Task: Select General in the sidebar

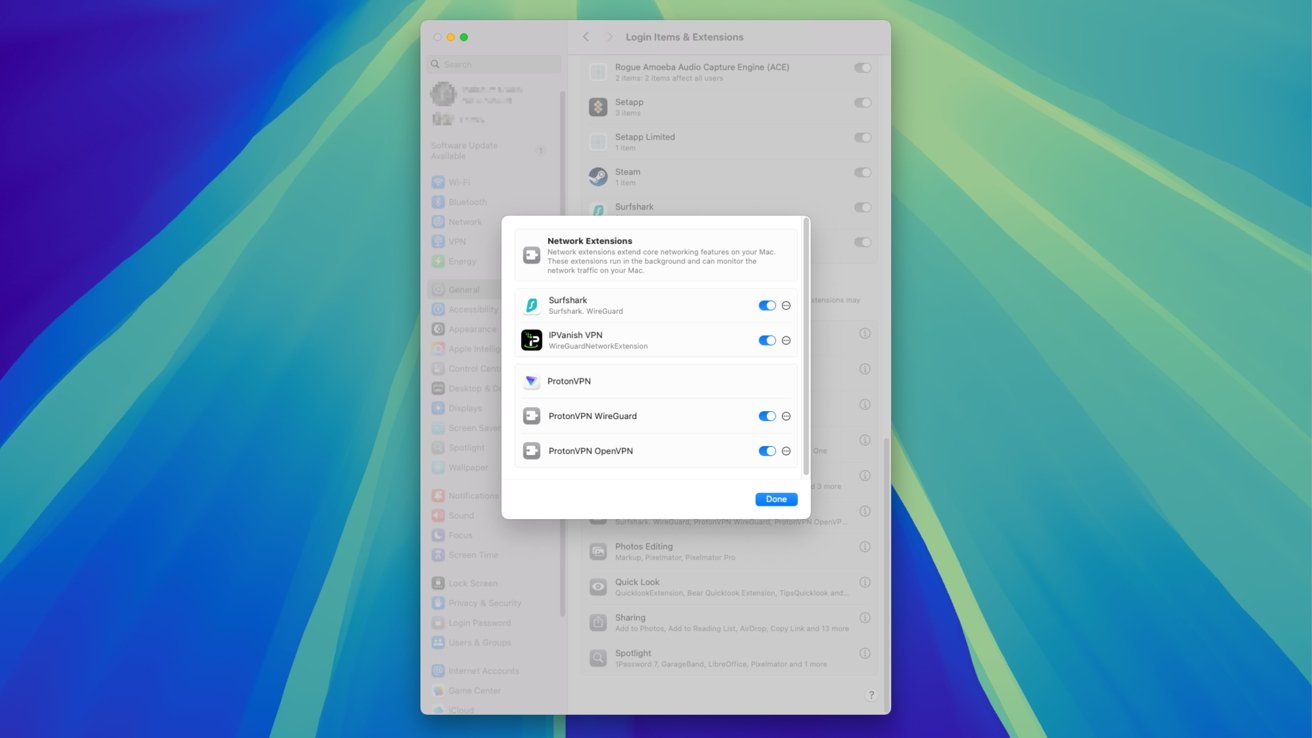Action: 493,290
